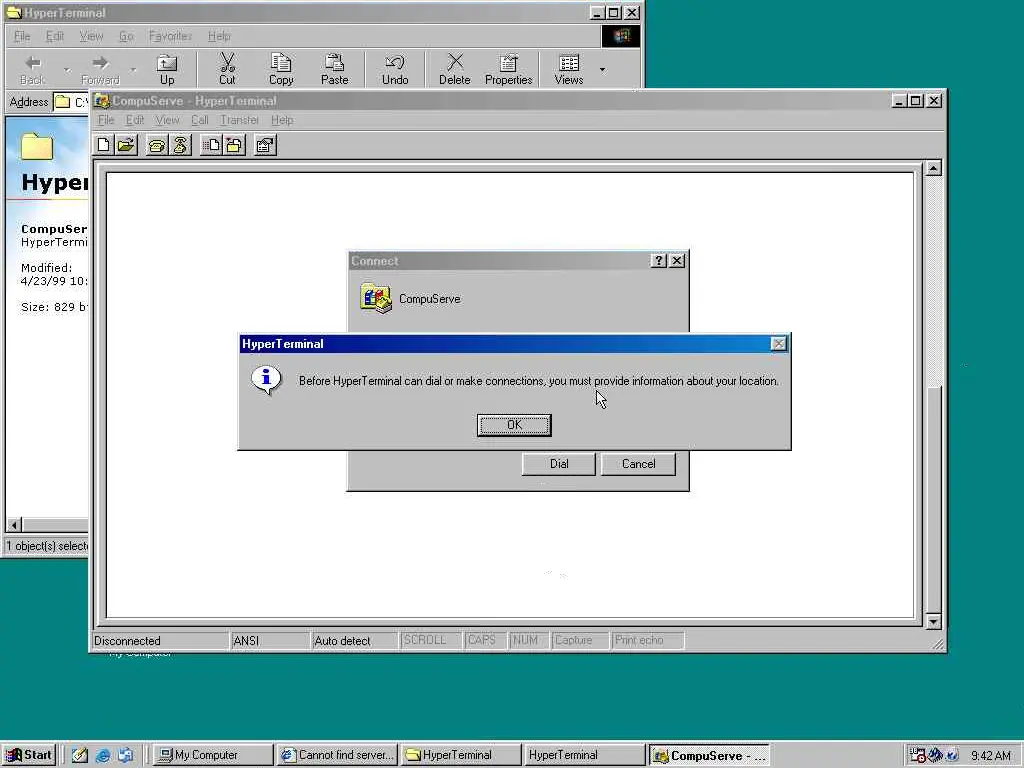Click the scroll up arrow in terminal window
The image size is (1024, 768).
pos(934,168)
